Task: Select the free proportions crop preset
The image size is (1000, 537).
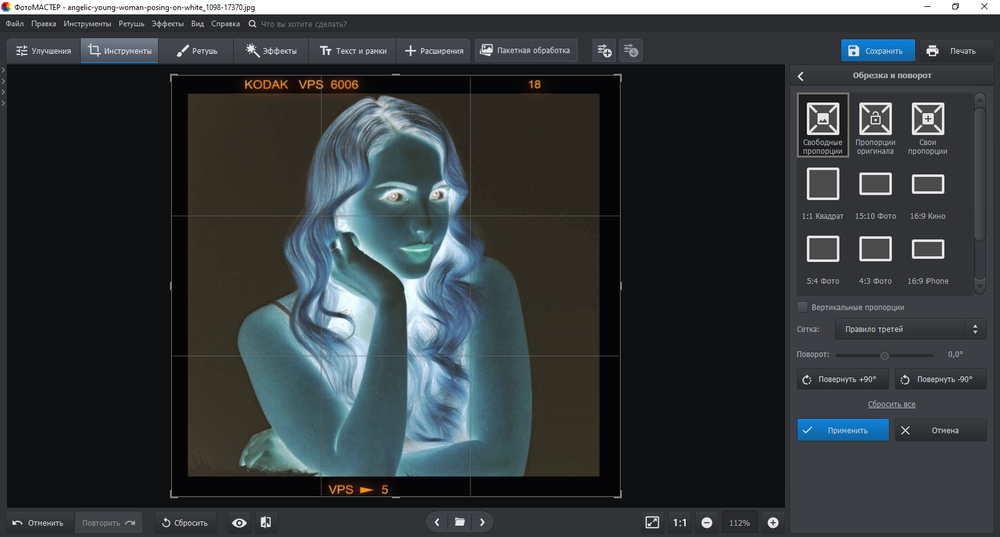Action: 823,120
